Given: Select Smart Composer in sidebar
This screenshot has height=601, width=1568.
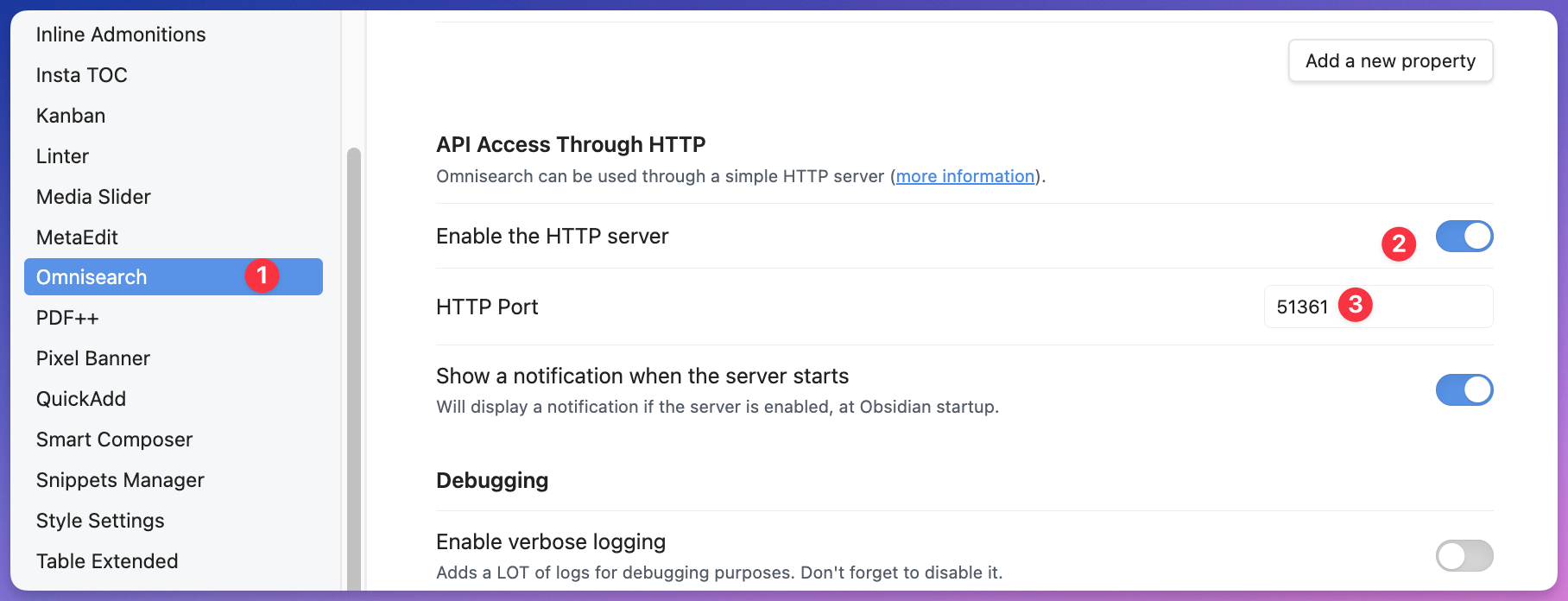Looking at the screenshot, I should pyautogui.click(x=114, y=440).
